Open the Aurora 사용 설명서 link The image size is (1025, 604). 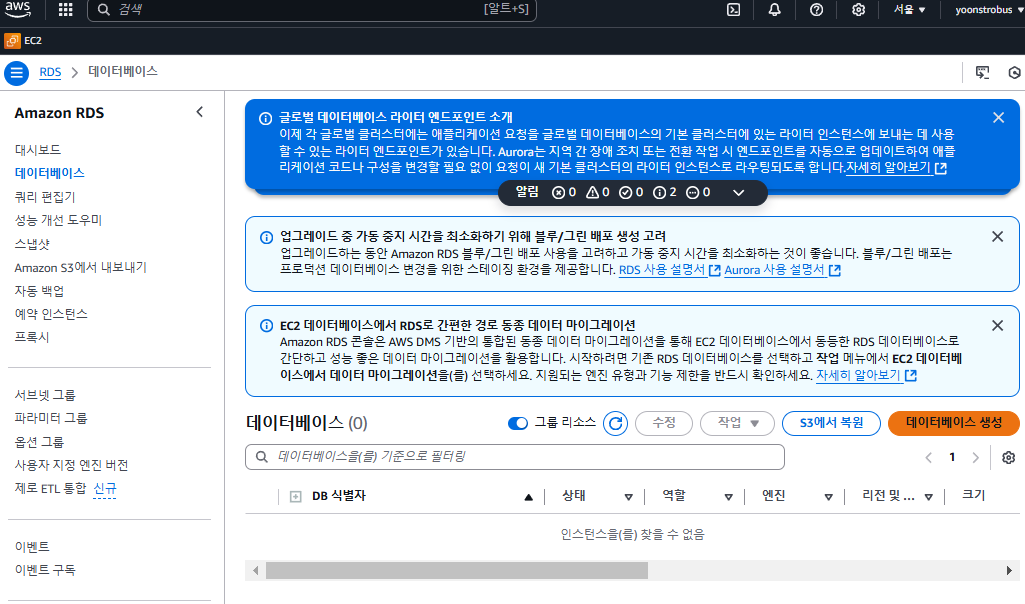click(782, 270)
